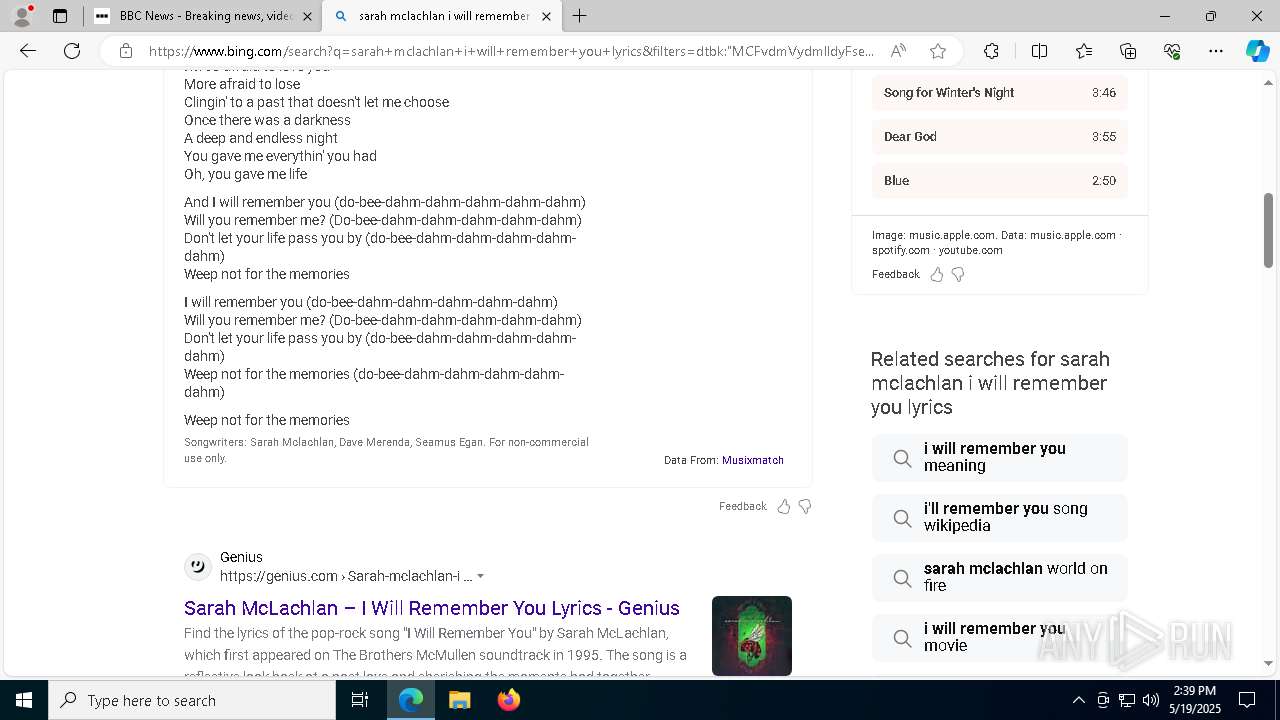Open the taskbar clock and date
Screen dimensions: 1280x720
pyautogui.click(x=1195, y=700)
